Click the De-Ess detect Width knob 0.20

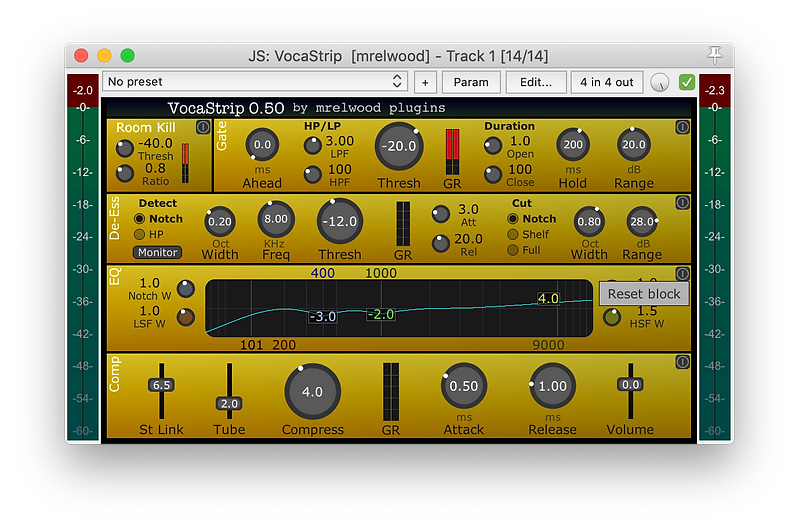(x=220, y=222)
